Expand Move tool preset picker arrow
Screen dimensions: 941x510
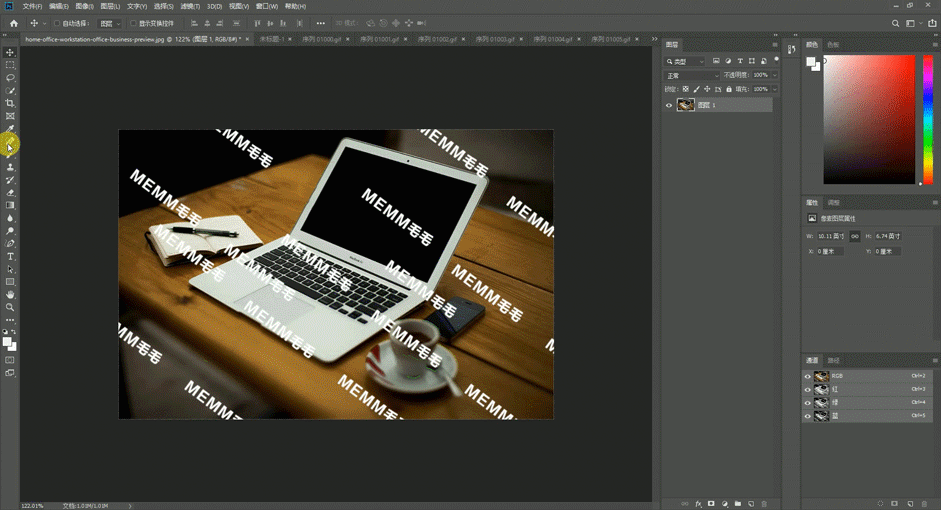[x=44, y=23]
